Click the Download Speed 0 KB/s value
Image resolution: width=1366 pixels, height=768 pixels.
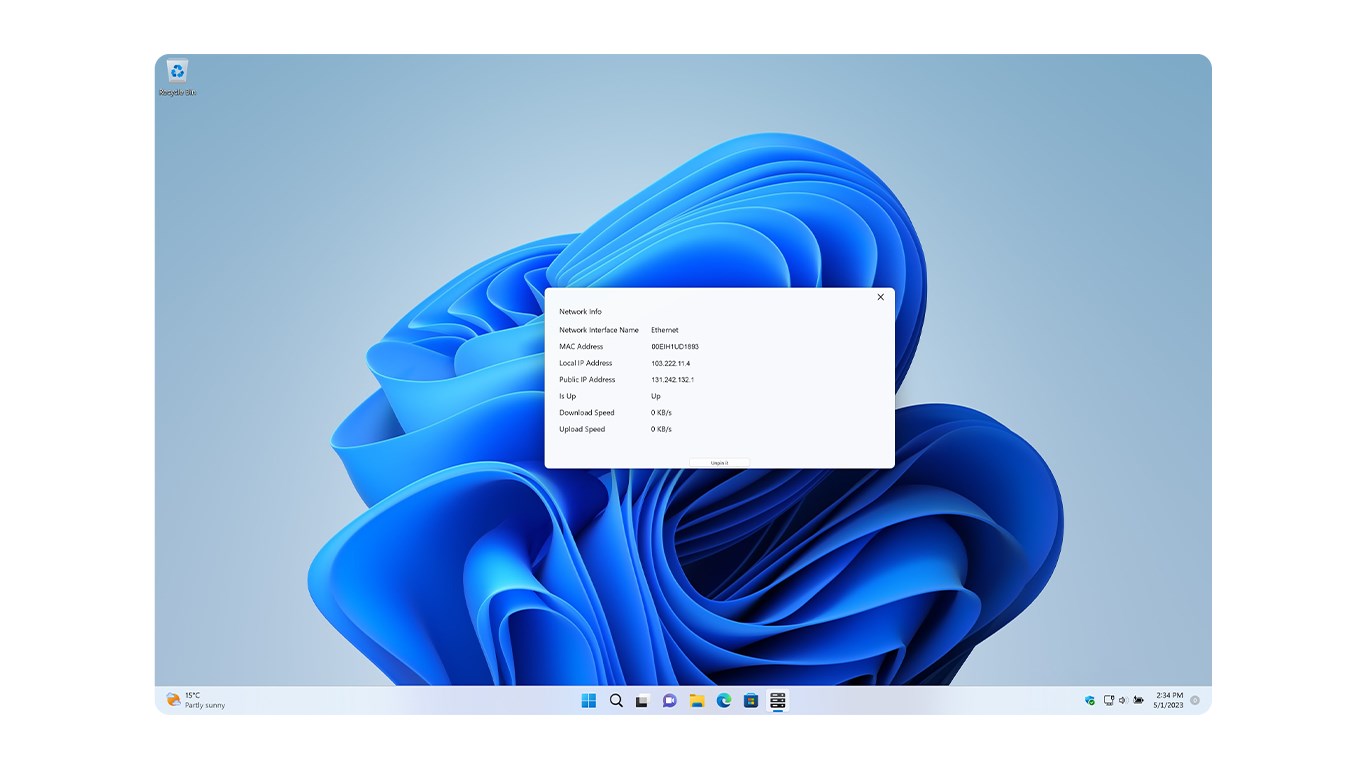click(662, 413)
